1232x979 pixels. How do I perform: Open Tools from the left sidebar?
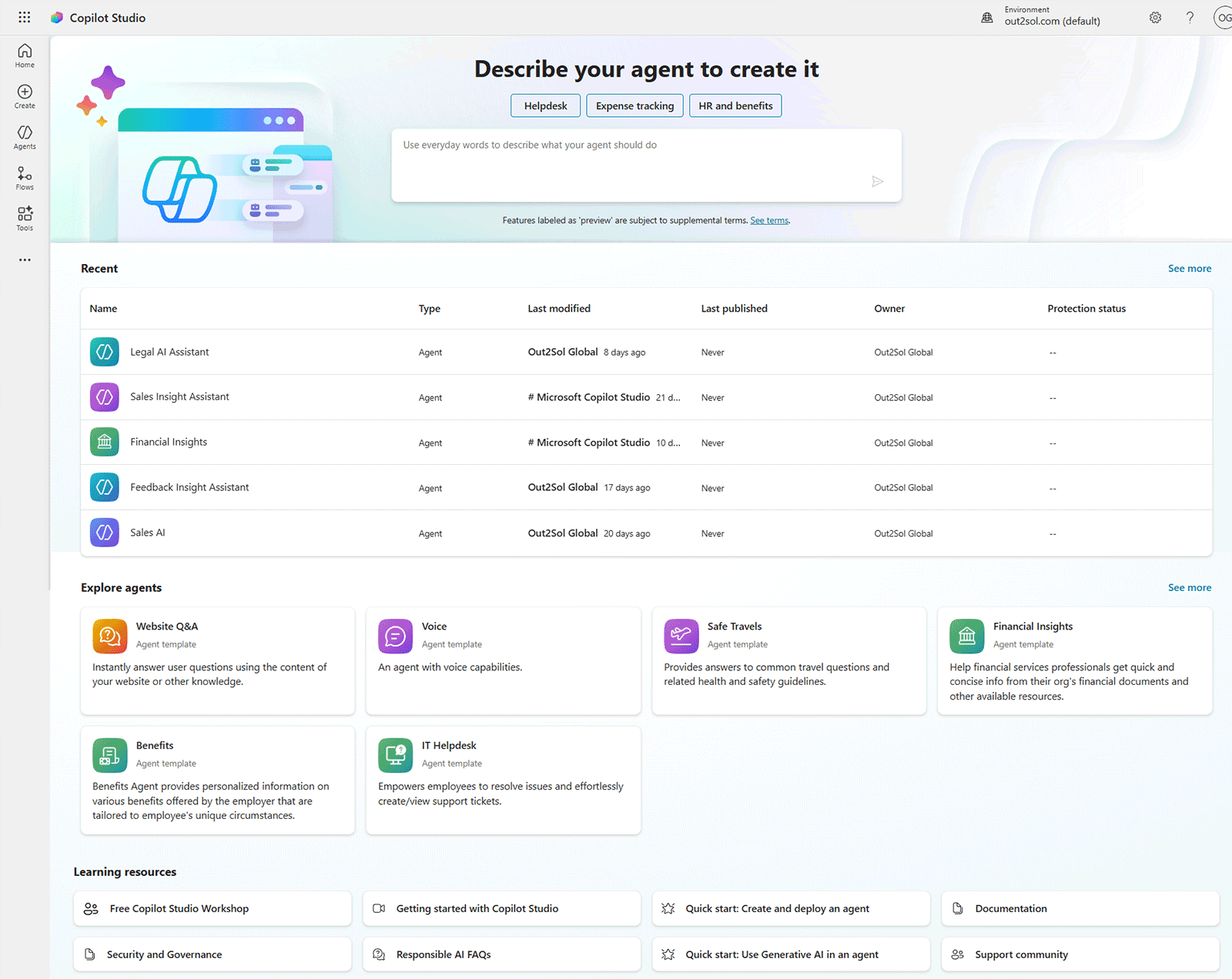[24, 218]
